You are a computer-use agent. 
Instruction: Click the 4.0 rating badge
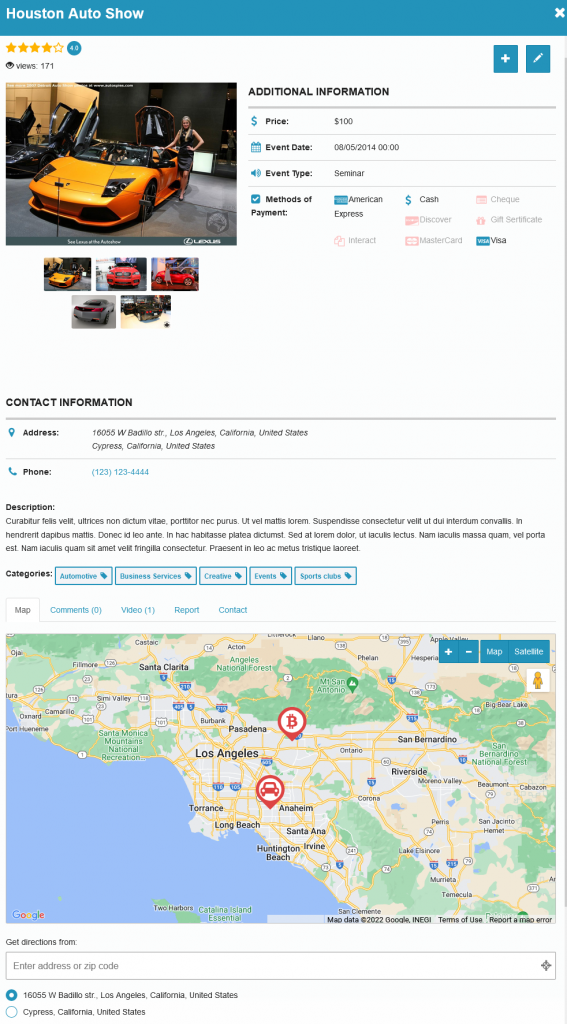(74, 48)
